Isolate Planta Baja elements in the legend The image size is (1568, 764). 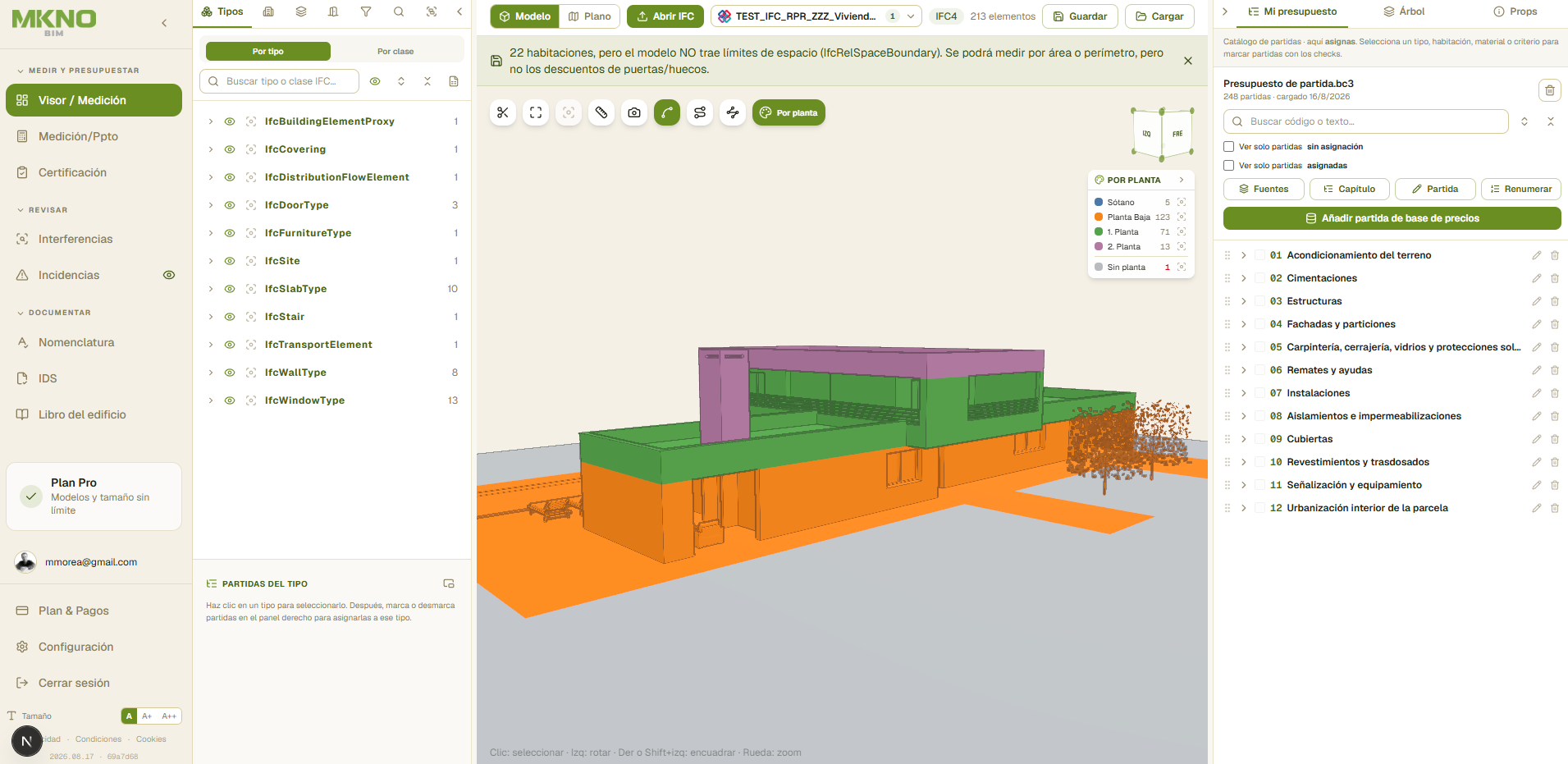1182,217
